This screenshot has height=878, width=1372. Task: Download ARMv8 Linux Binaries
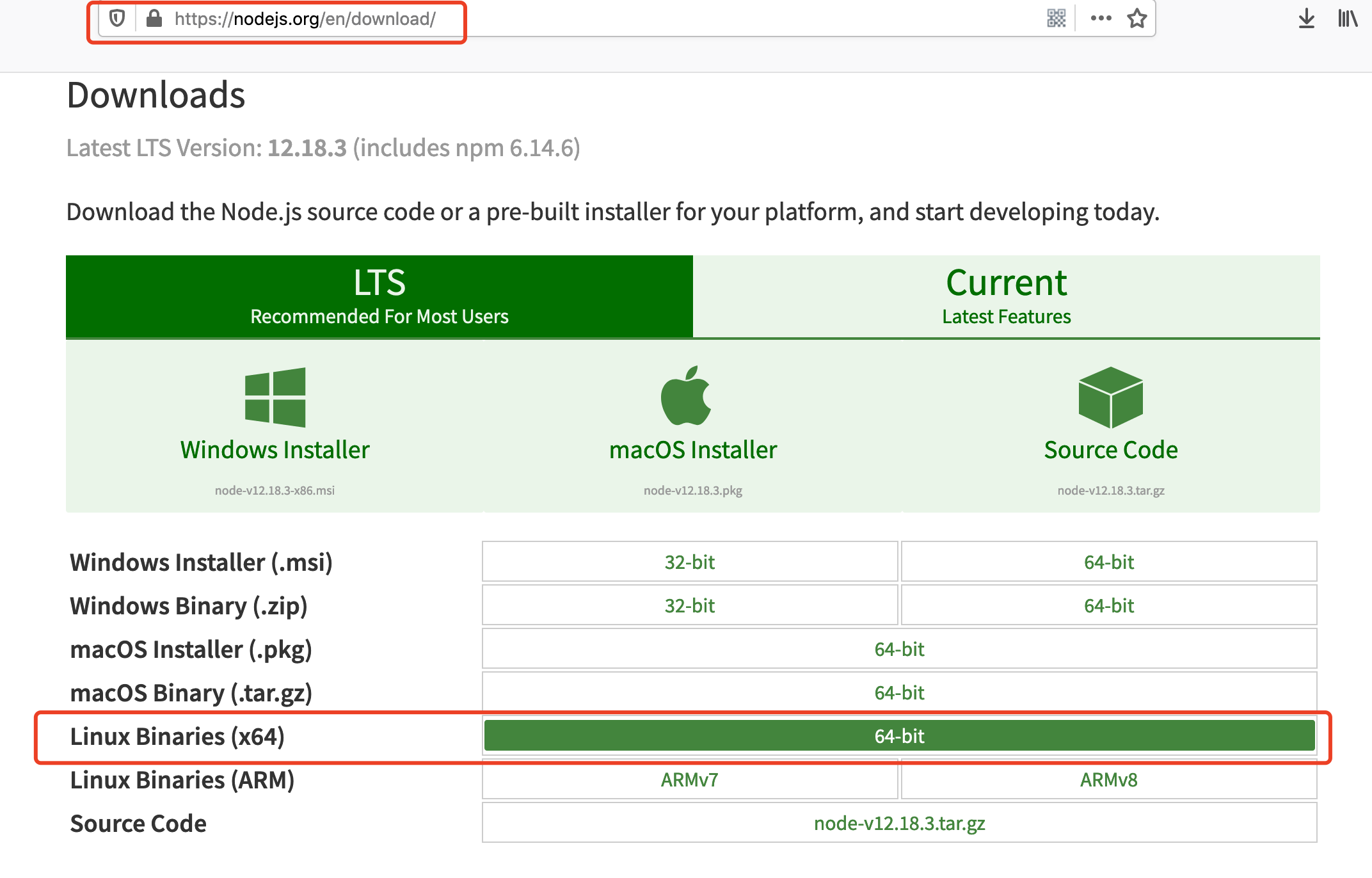[1109, 779]
